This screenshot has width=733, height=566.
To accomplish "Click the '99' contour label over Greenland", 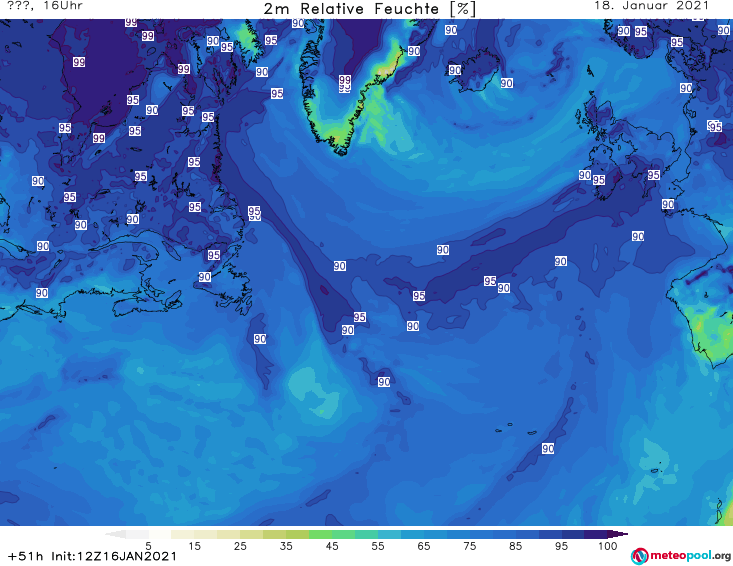I will pos(345,80).
